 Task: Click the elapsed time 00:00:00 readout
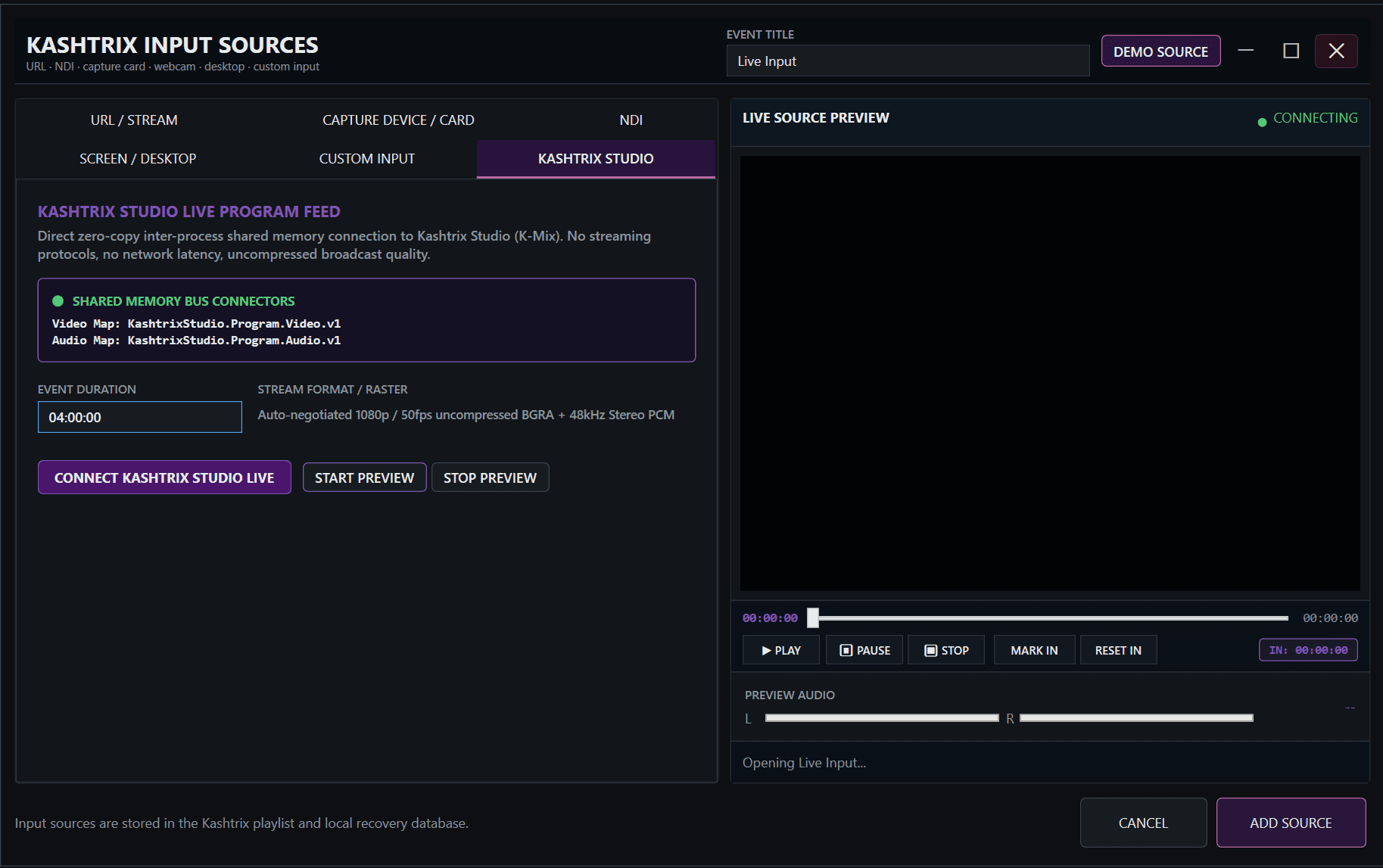(x=770, y=618)
